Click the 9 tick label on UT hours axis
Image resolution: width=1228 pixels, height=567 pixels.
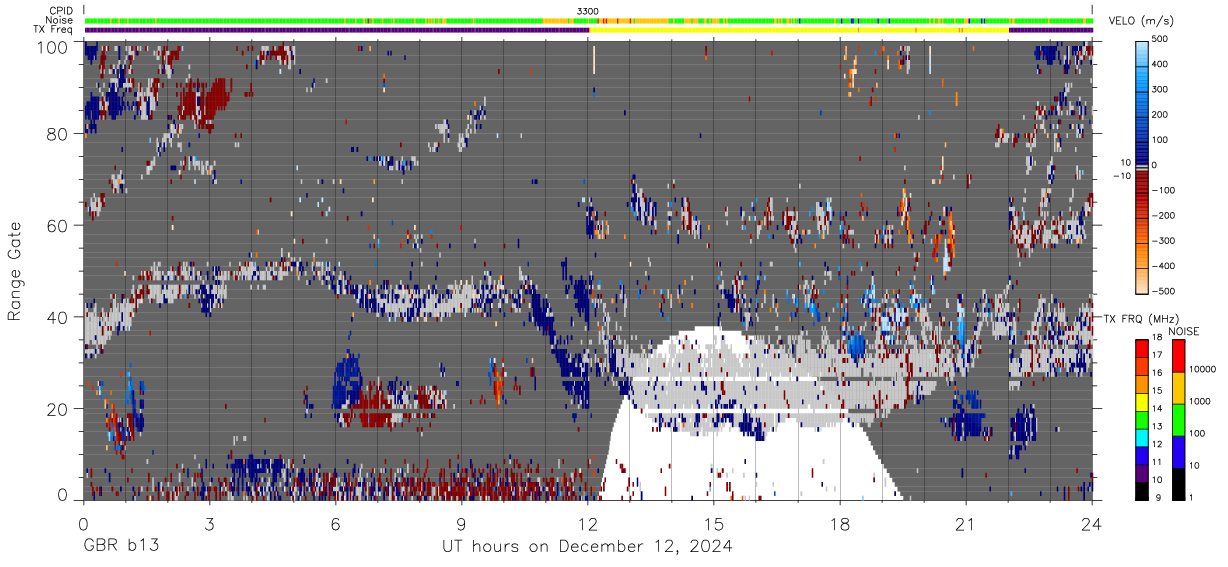[461, 523]
